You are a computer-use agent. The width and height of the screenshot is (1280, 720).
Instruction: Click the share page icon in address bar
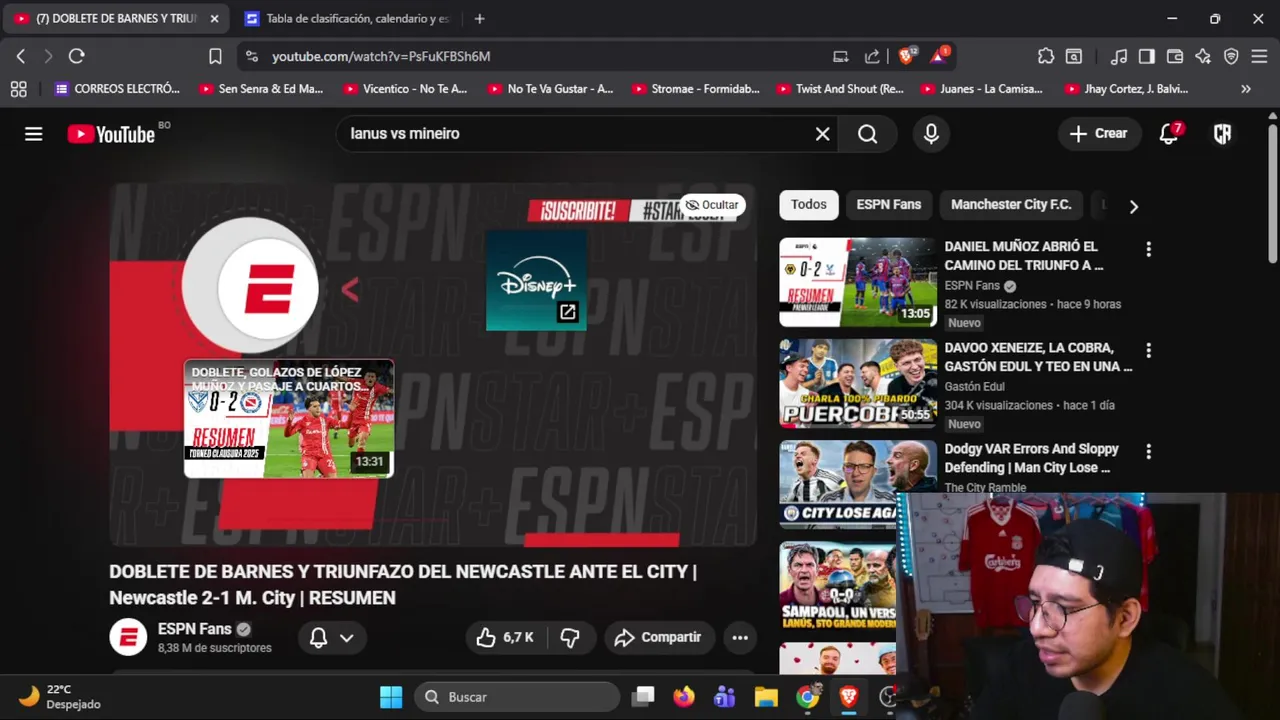[872, 56]
